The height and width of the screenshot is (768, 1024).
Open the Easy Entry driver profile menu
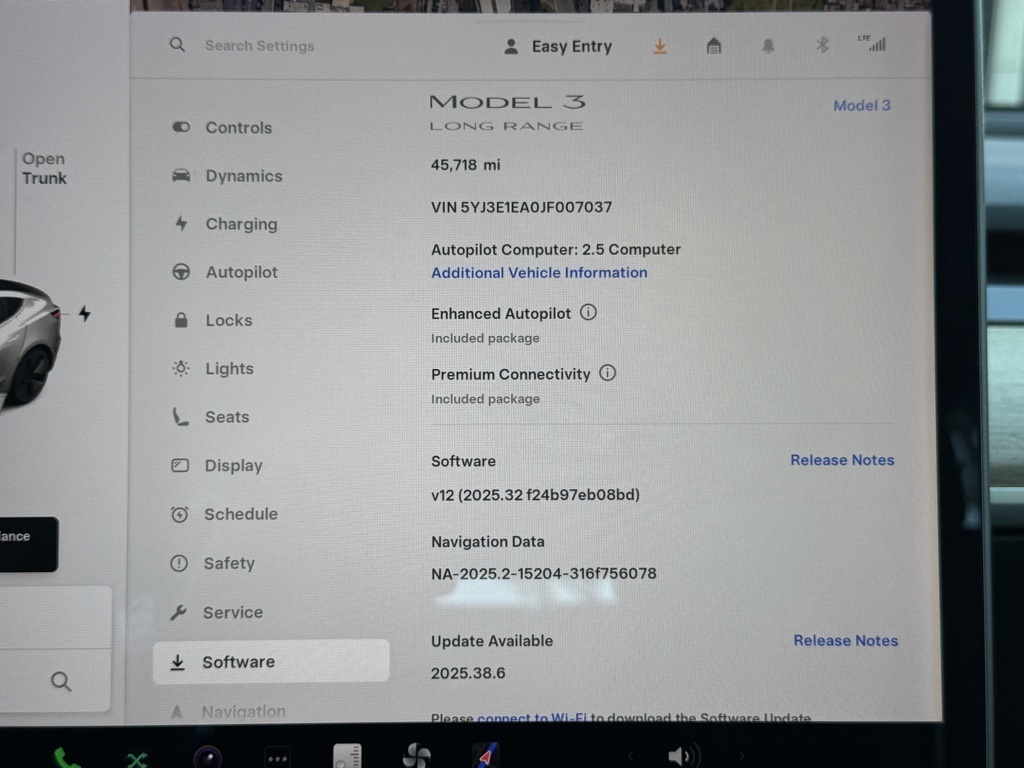tap(558, 46)
